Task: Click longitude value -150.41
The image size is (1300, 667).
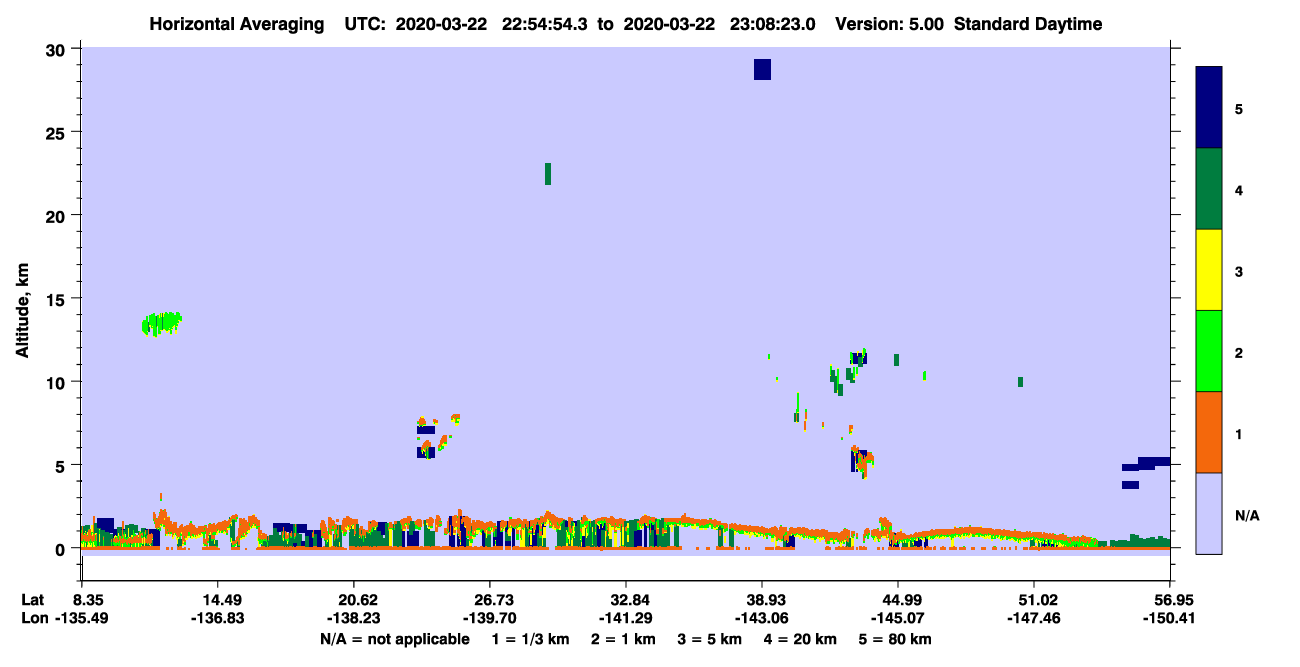Action: [1170, 618]
